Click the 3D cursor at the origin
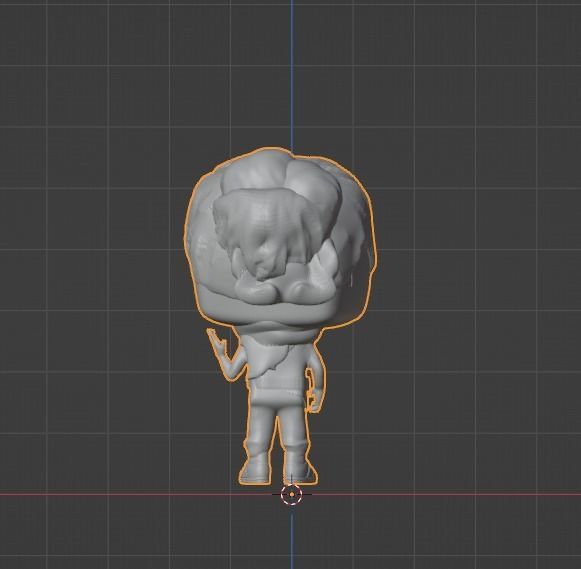This screenshot has width=581, height=569. 292,494
